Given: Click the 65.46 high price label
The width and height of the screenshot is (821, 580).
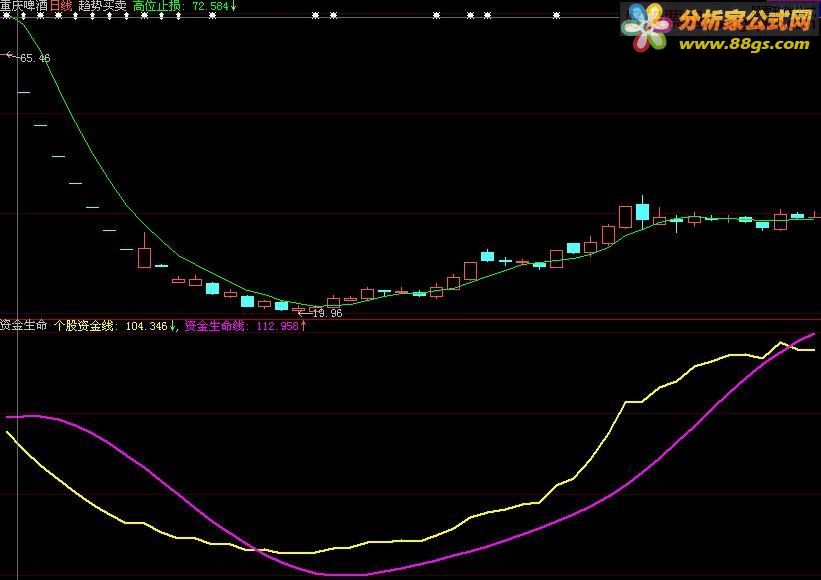Looking at the screenshot, I should tap(35, 58).
